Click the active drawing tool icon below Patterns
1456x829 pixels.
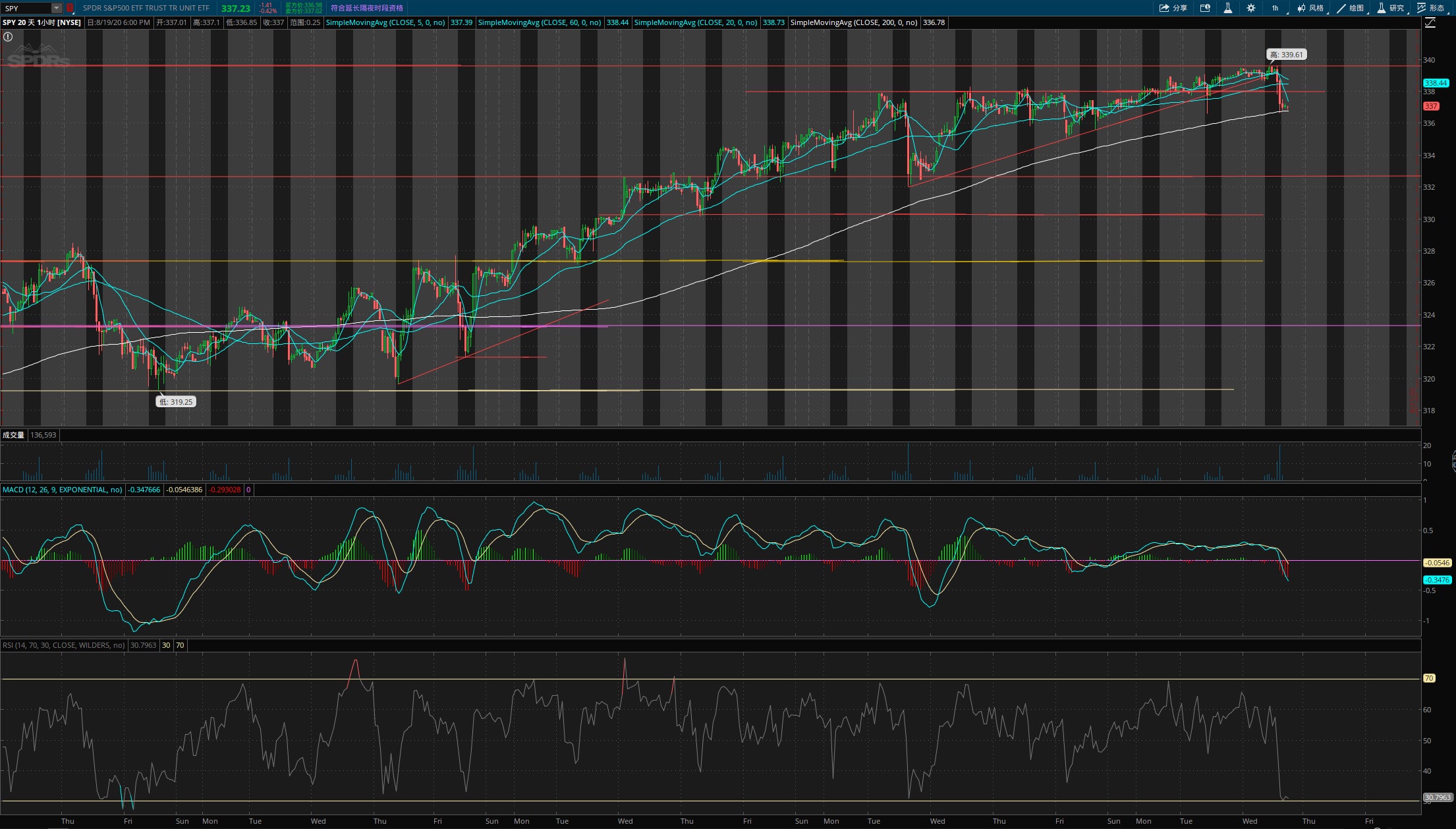pos(1430,23)
